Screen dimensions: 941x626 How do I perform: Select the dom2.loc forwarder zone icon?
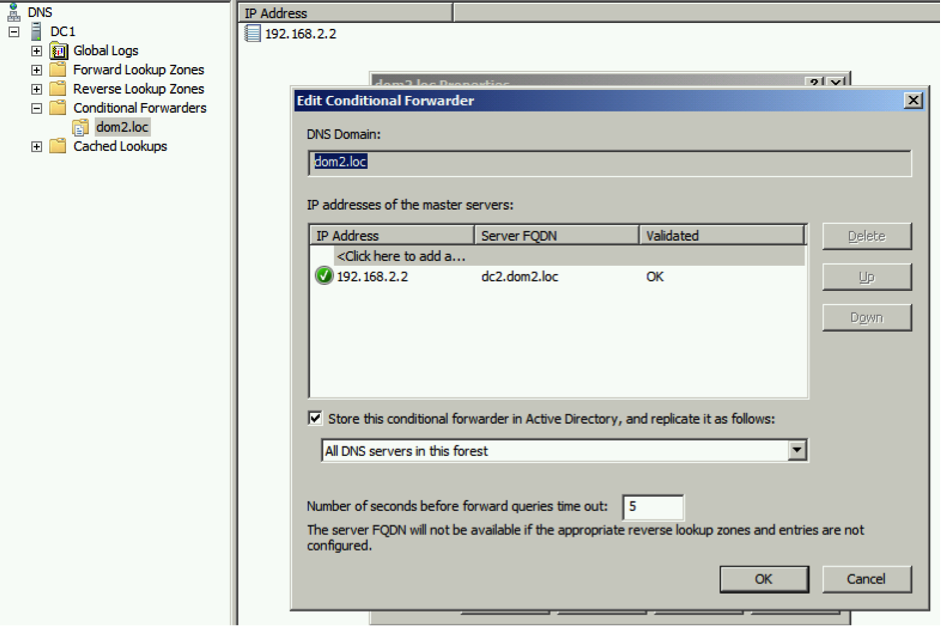(80, 127)
